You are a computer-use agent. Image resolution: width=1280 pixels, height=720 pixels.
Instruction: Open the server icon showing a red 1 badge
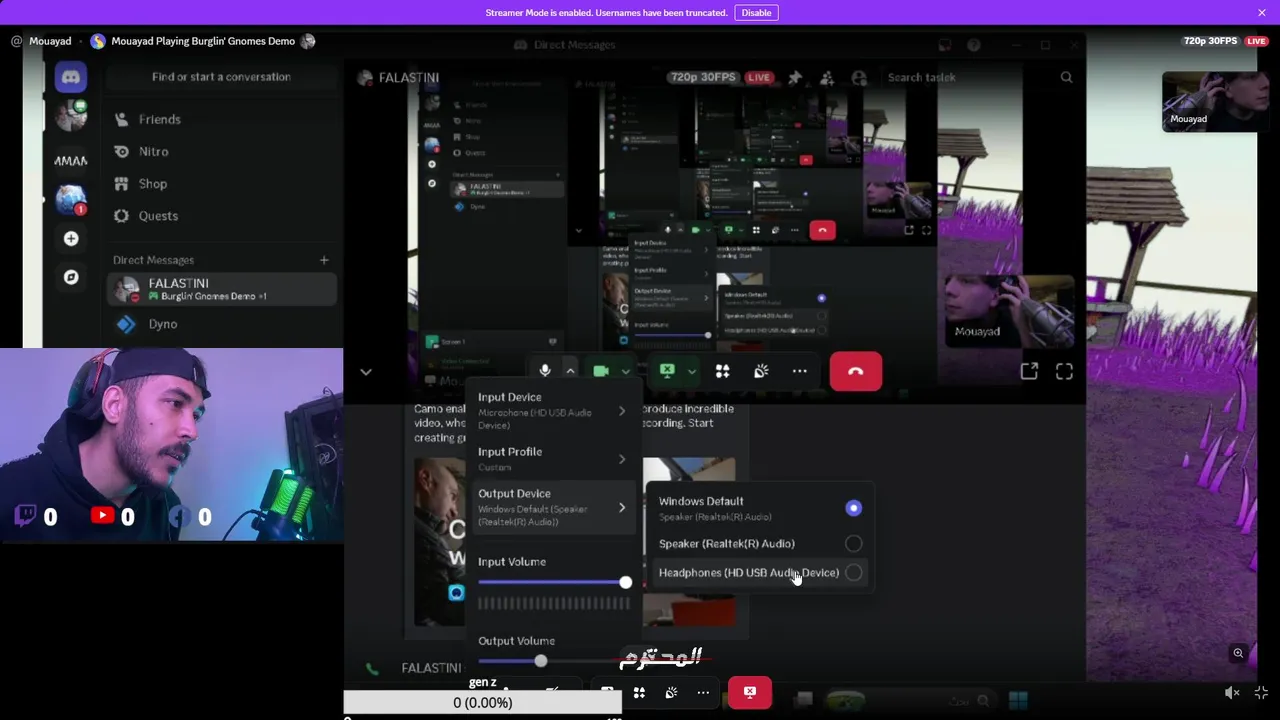pyautogui.click(x=70, y=200)
